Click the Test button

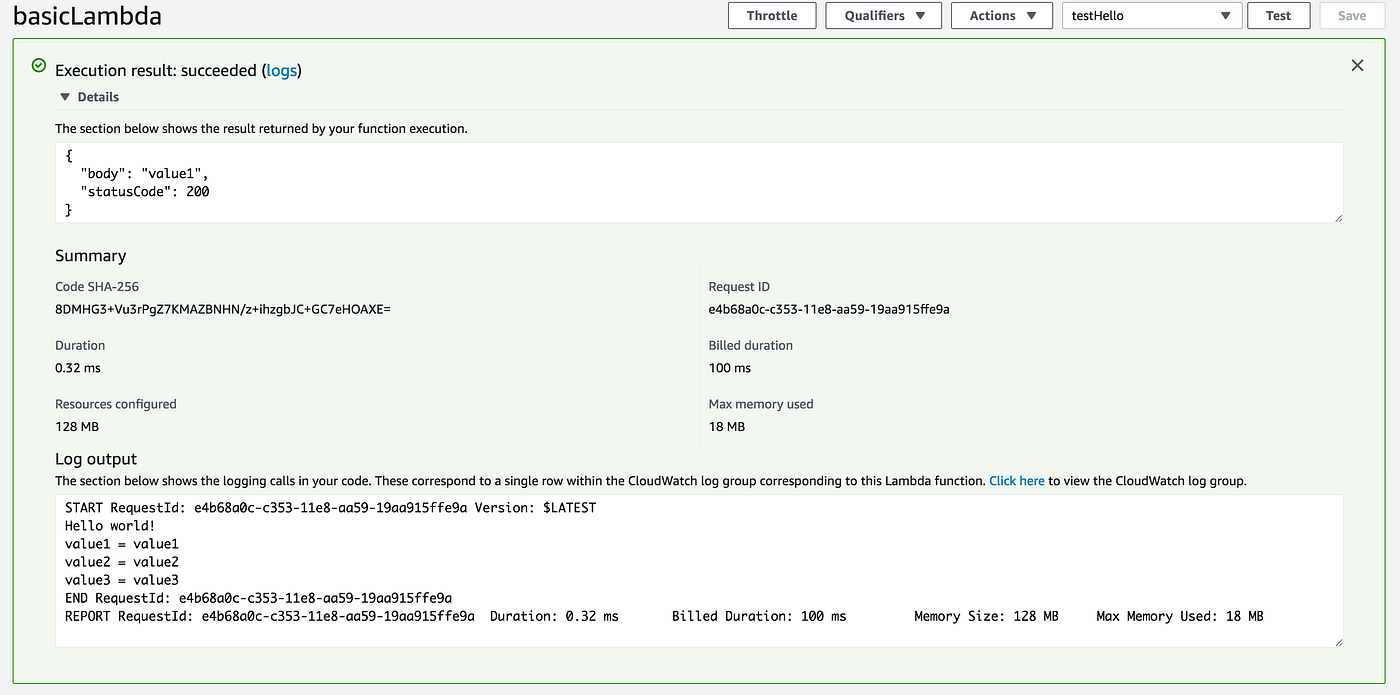tap(1278, 15)
